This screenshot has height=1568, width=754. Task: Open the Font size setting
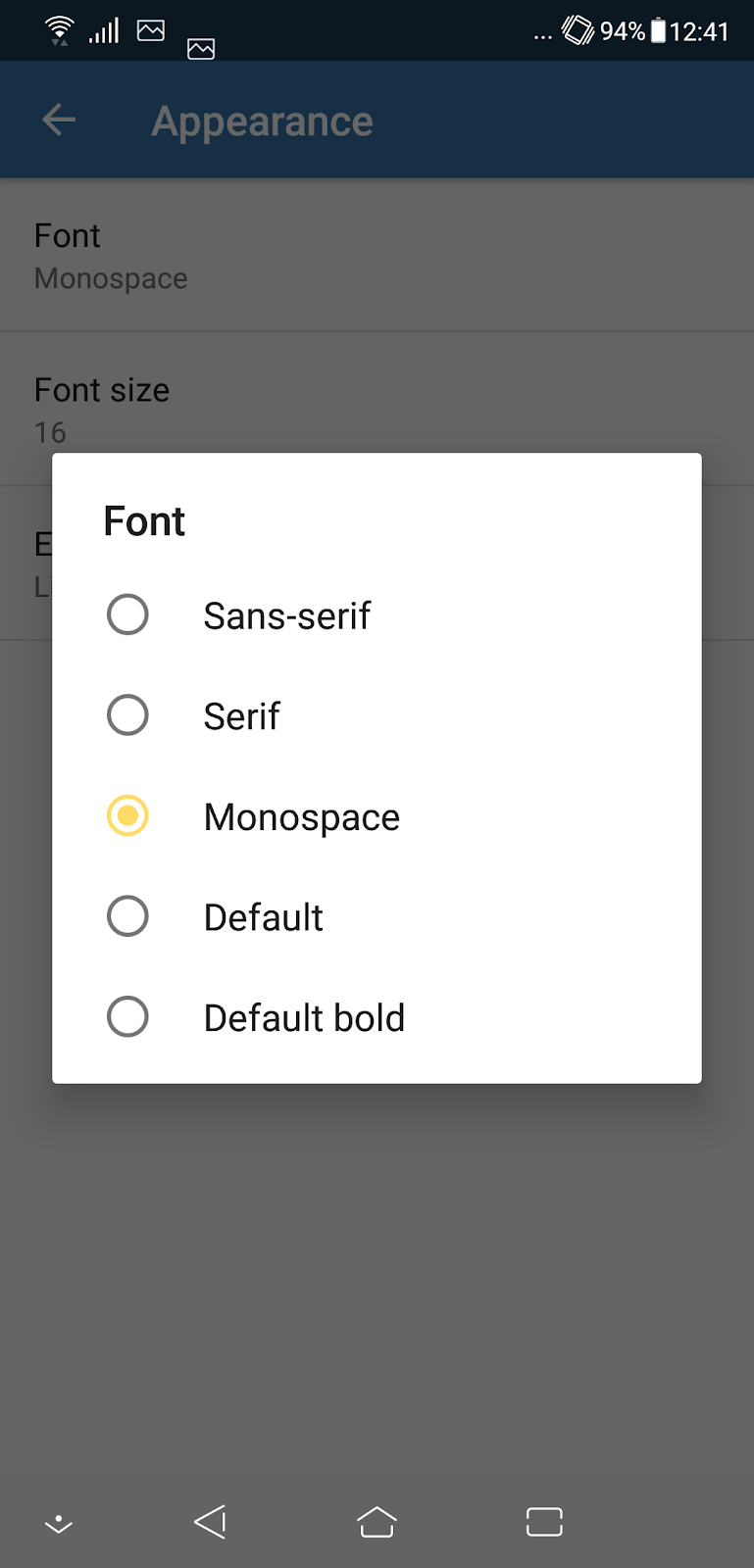[102, 410]
